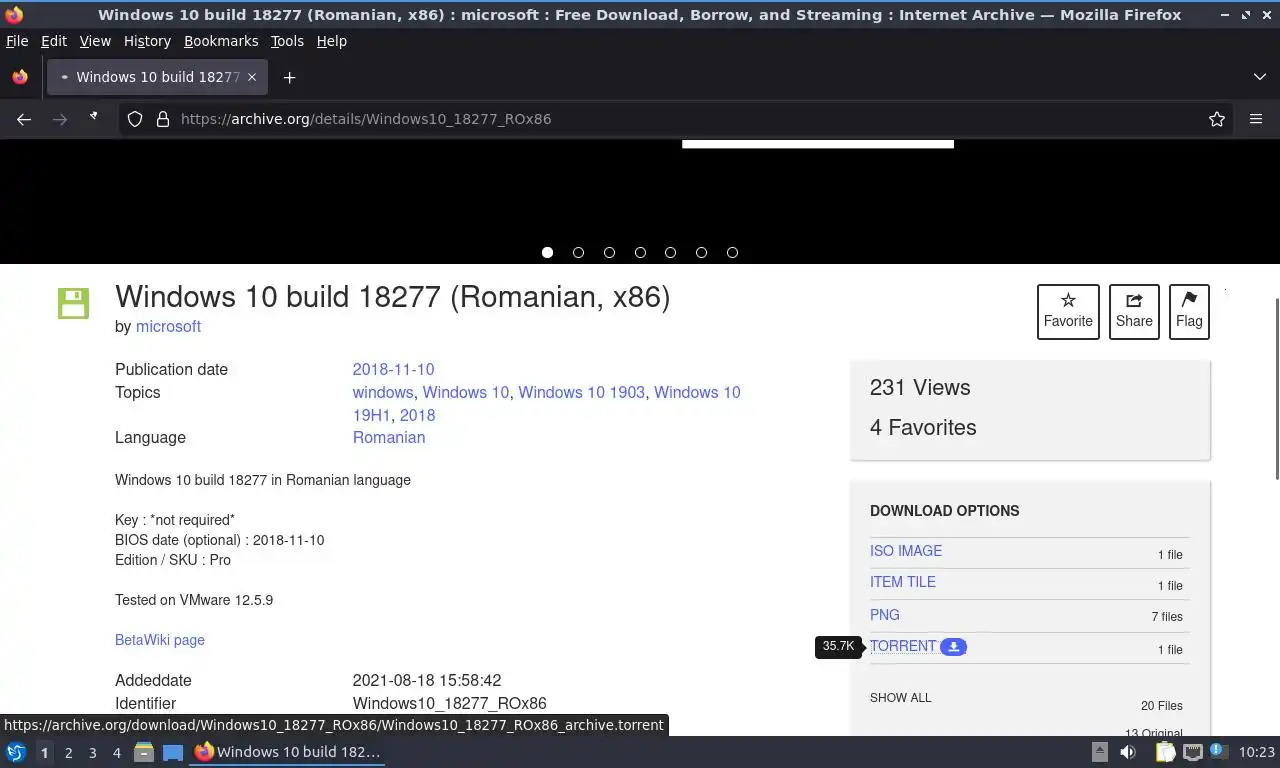Open the View menu
1280x768 pixels.
click(x=95, y=41)
